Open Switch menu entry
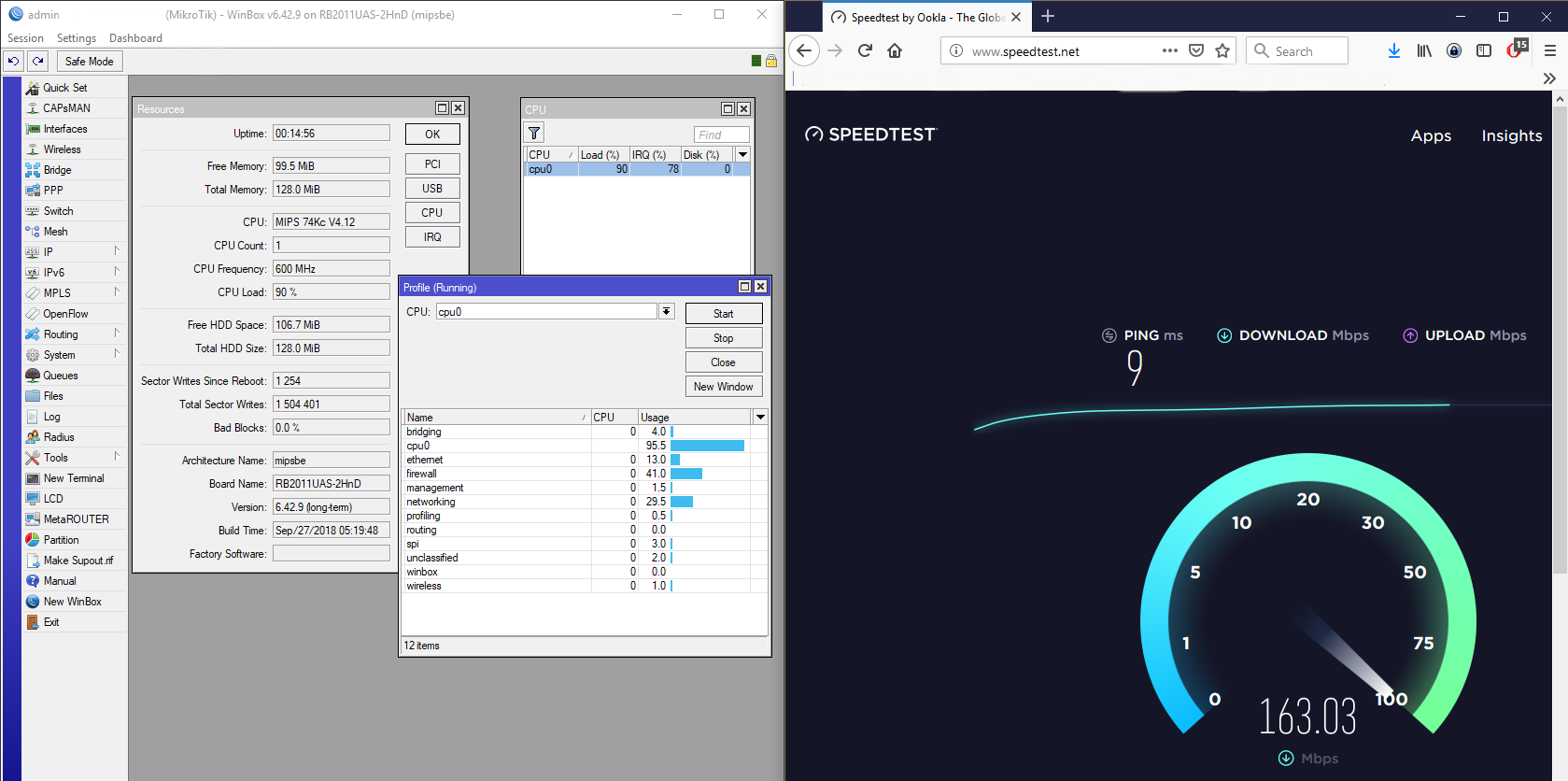 58,211
